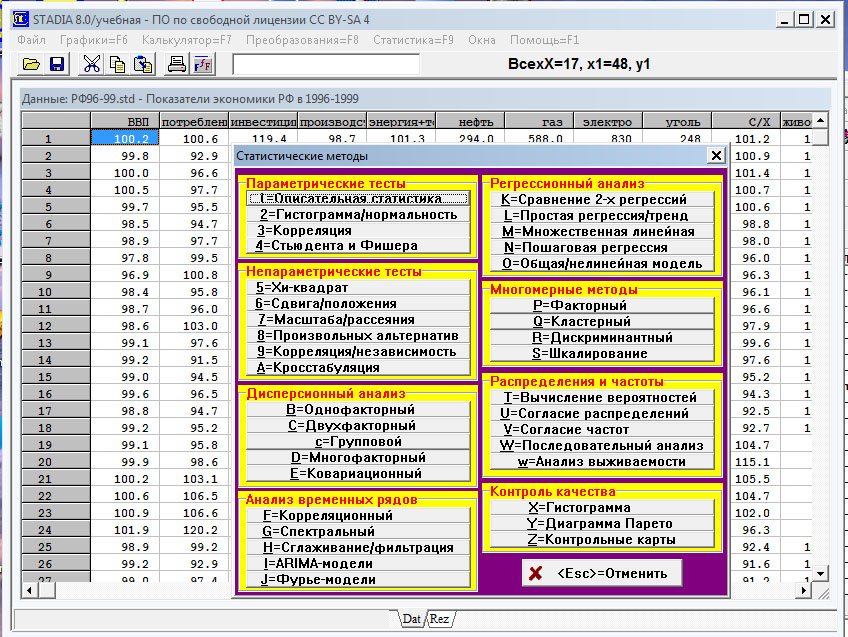Screen dimensions: 848x637
Task: Close the Статистические методы dialog
Action: coord(715,156)
